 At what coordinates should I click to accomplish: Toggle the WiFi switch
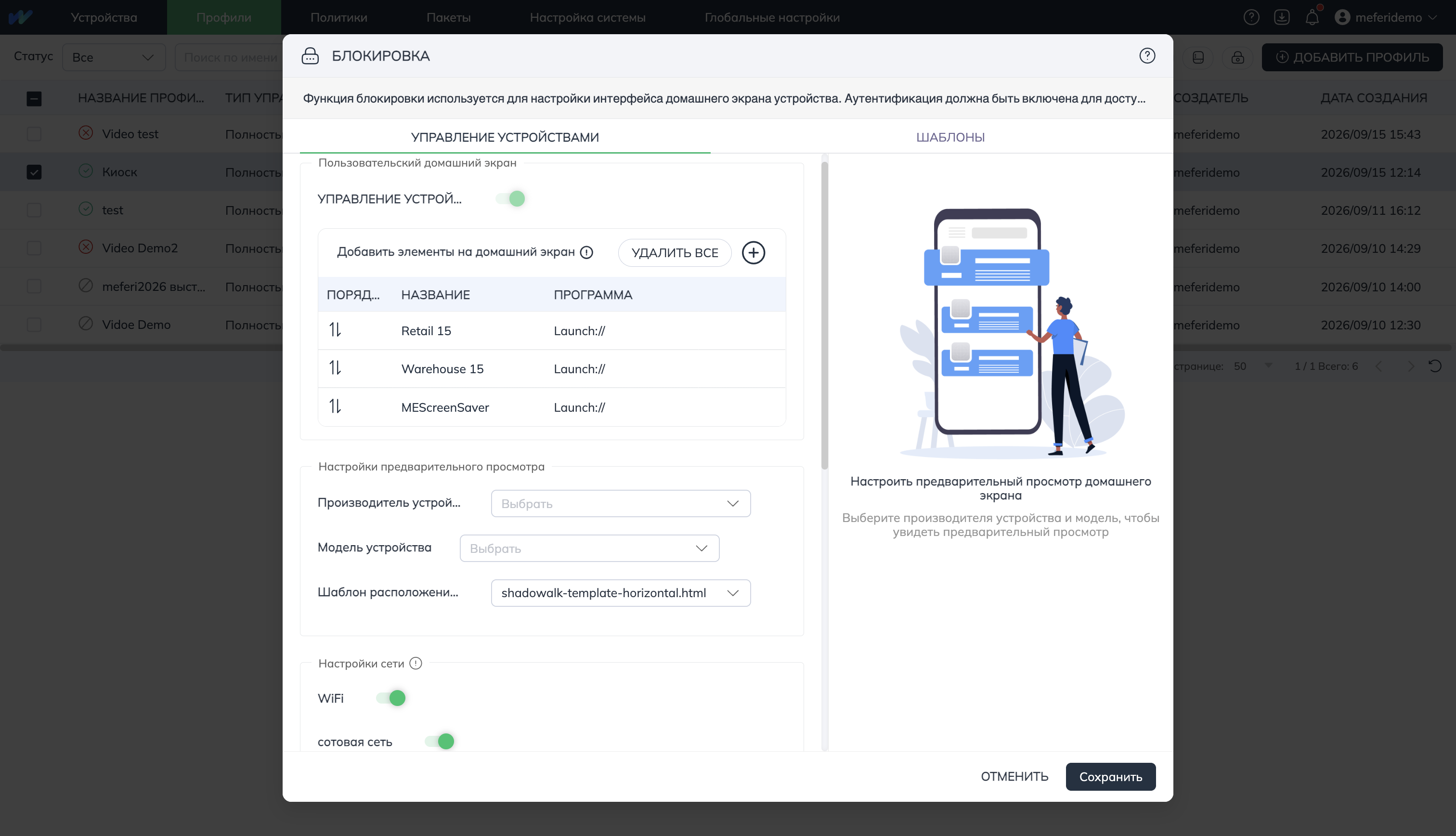[391, 698]
